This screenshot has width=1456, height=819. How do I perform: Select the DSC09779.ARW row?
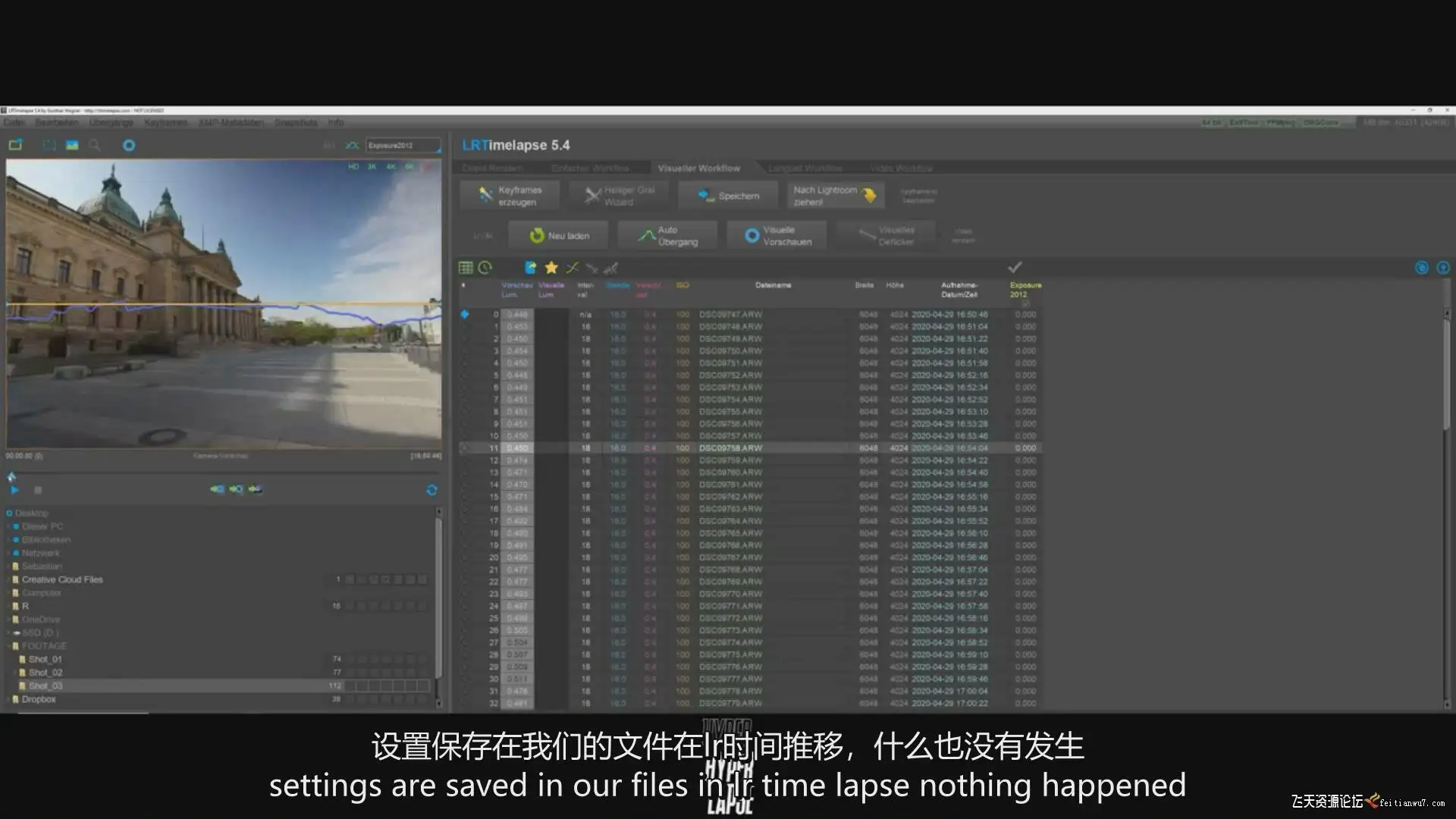(750, 703)
